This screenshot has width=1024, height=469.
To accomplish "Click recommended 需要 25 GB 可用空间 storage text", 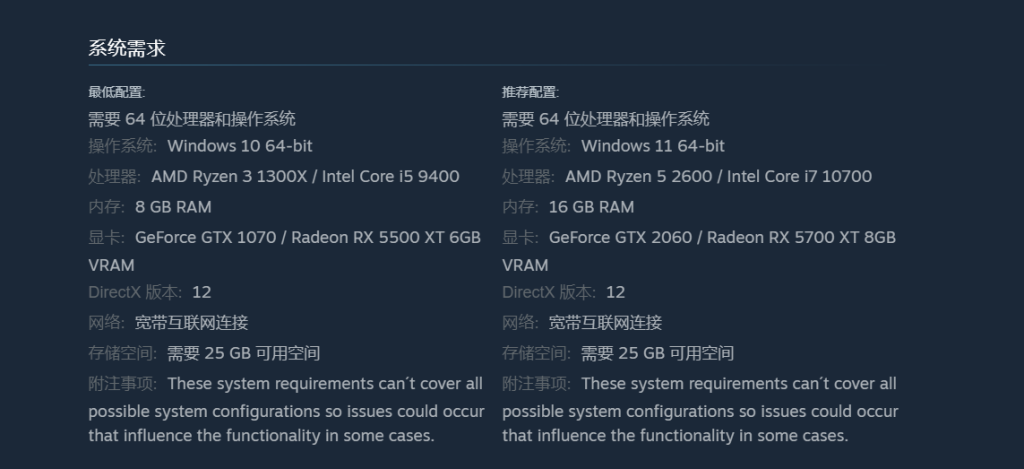I will click(x=658, y=353).
